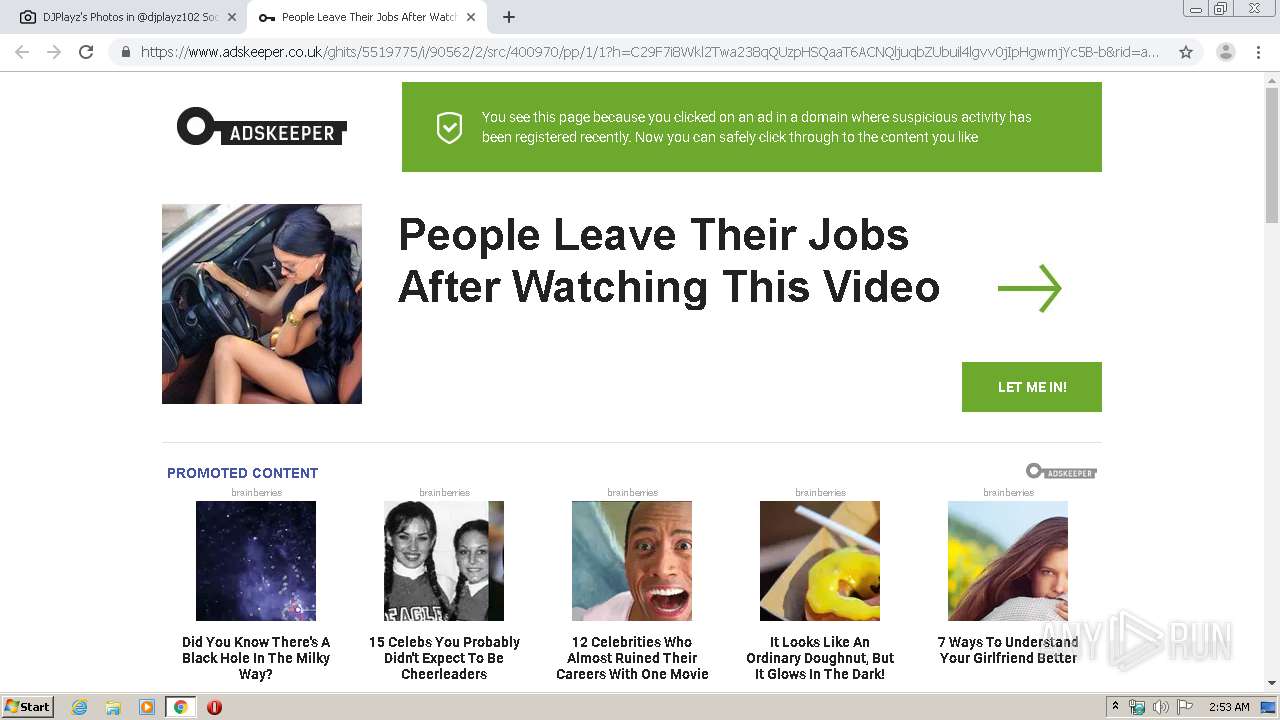
Task: Open a new tab with plus icon
Action: coord(509,17)
